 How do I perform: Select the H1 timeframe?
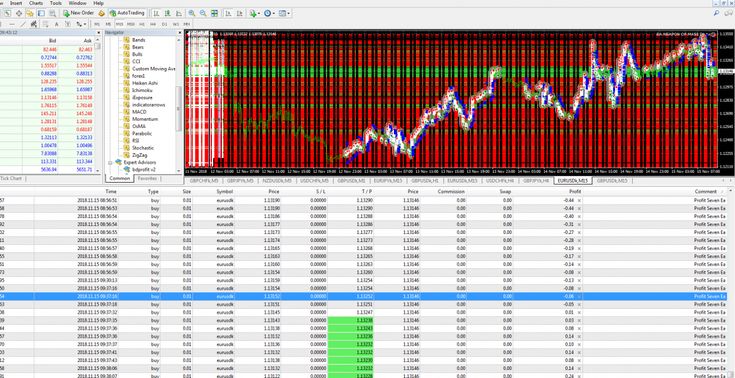point(142,24)
